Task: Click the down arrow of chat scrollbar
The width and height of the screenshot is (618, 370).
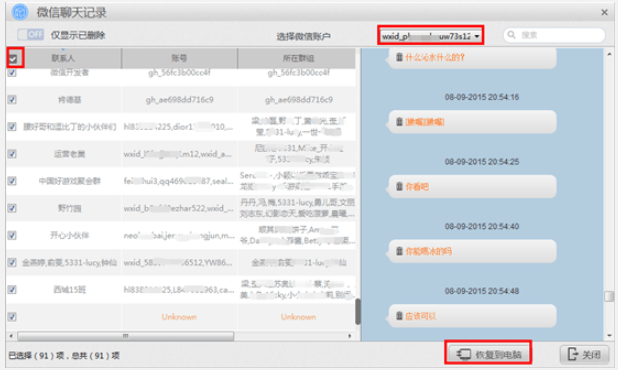Action: 609,336
